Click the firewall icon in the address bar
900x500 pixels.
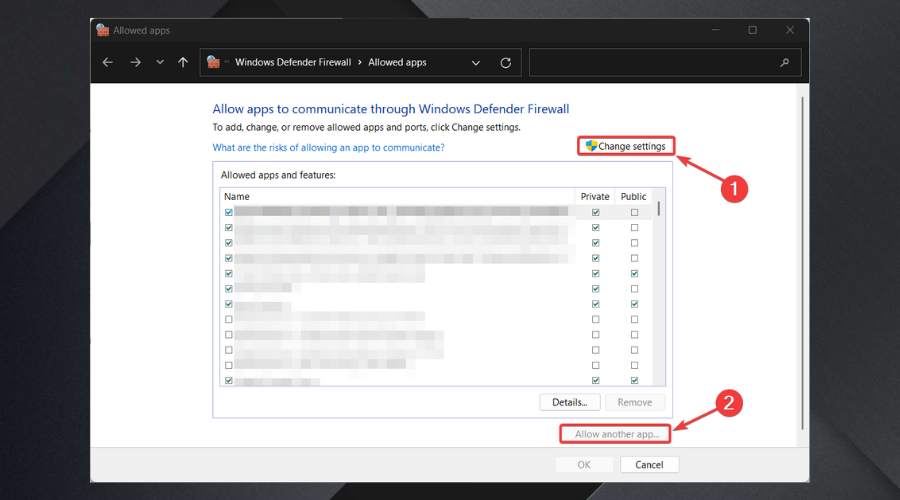point(214,62)
